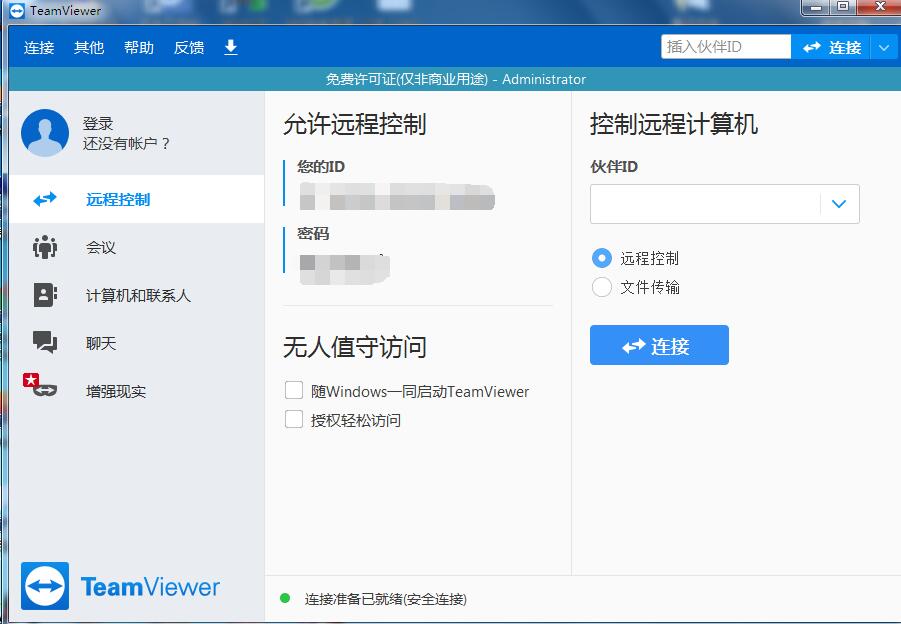This screenshot has height=624, width=901.
Task: Close the TeamViewer window
Action: point(879,7)
